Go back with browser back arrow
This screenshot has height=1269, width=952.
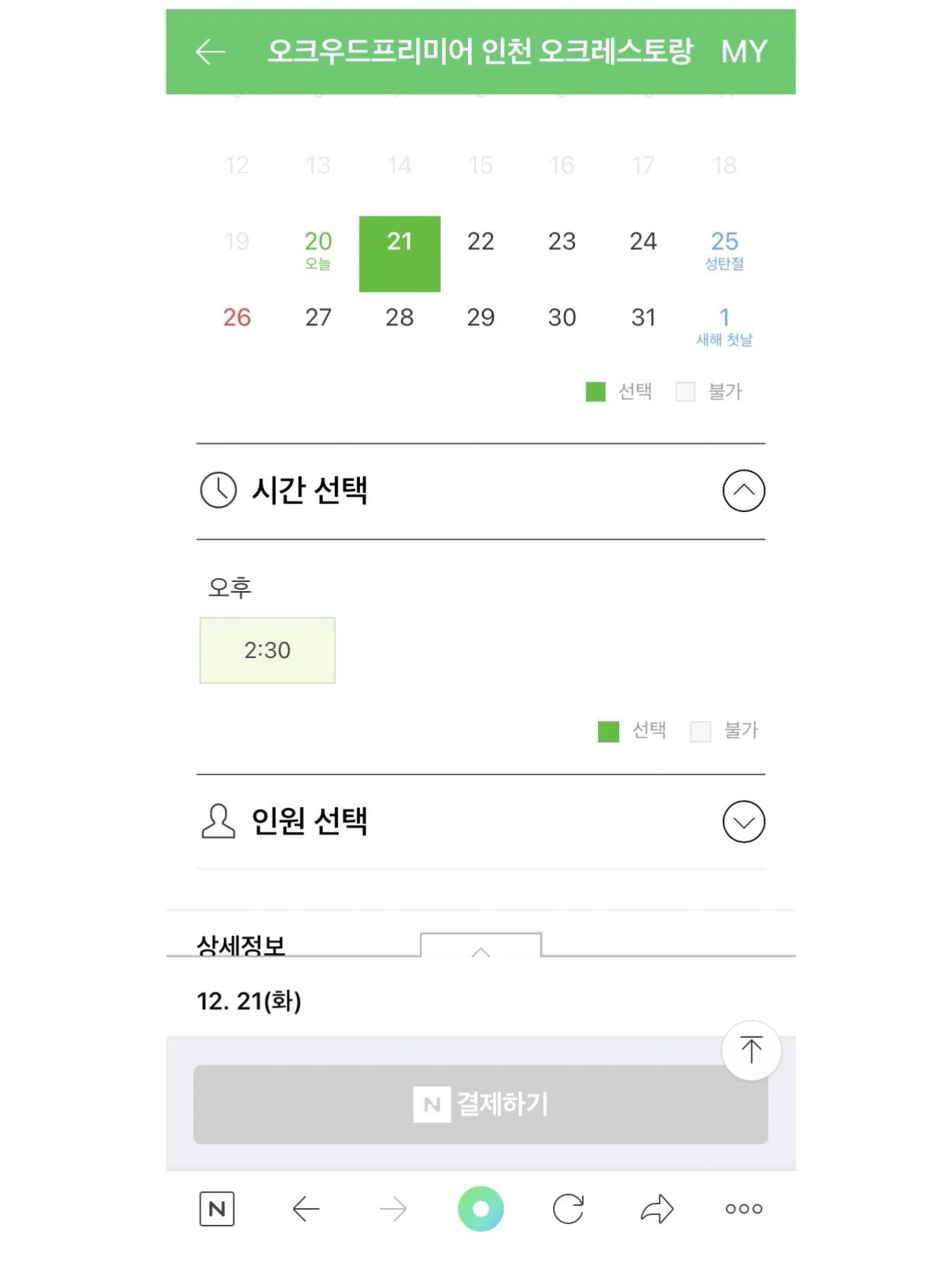tap(305, 1208)
